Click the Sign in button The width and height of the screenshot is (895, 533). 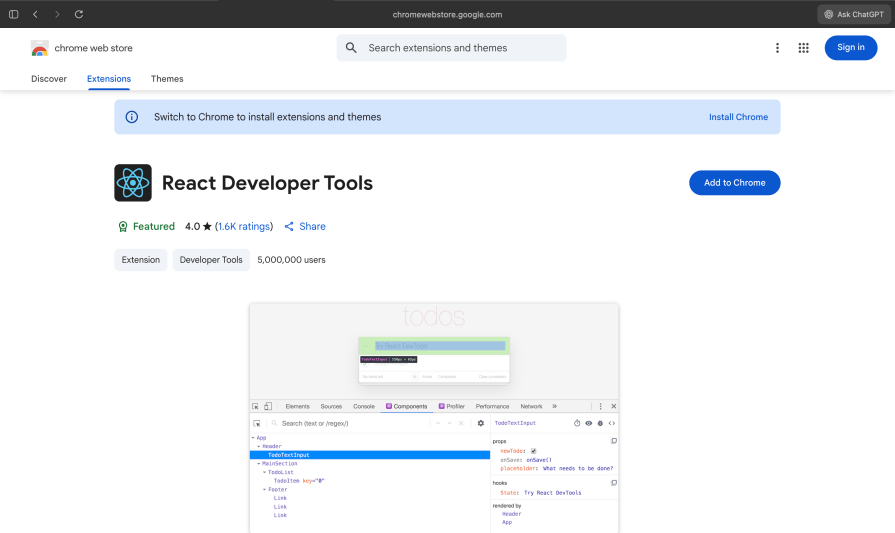[x=850, y=47]
